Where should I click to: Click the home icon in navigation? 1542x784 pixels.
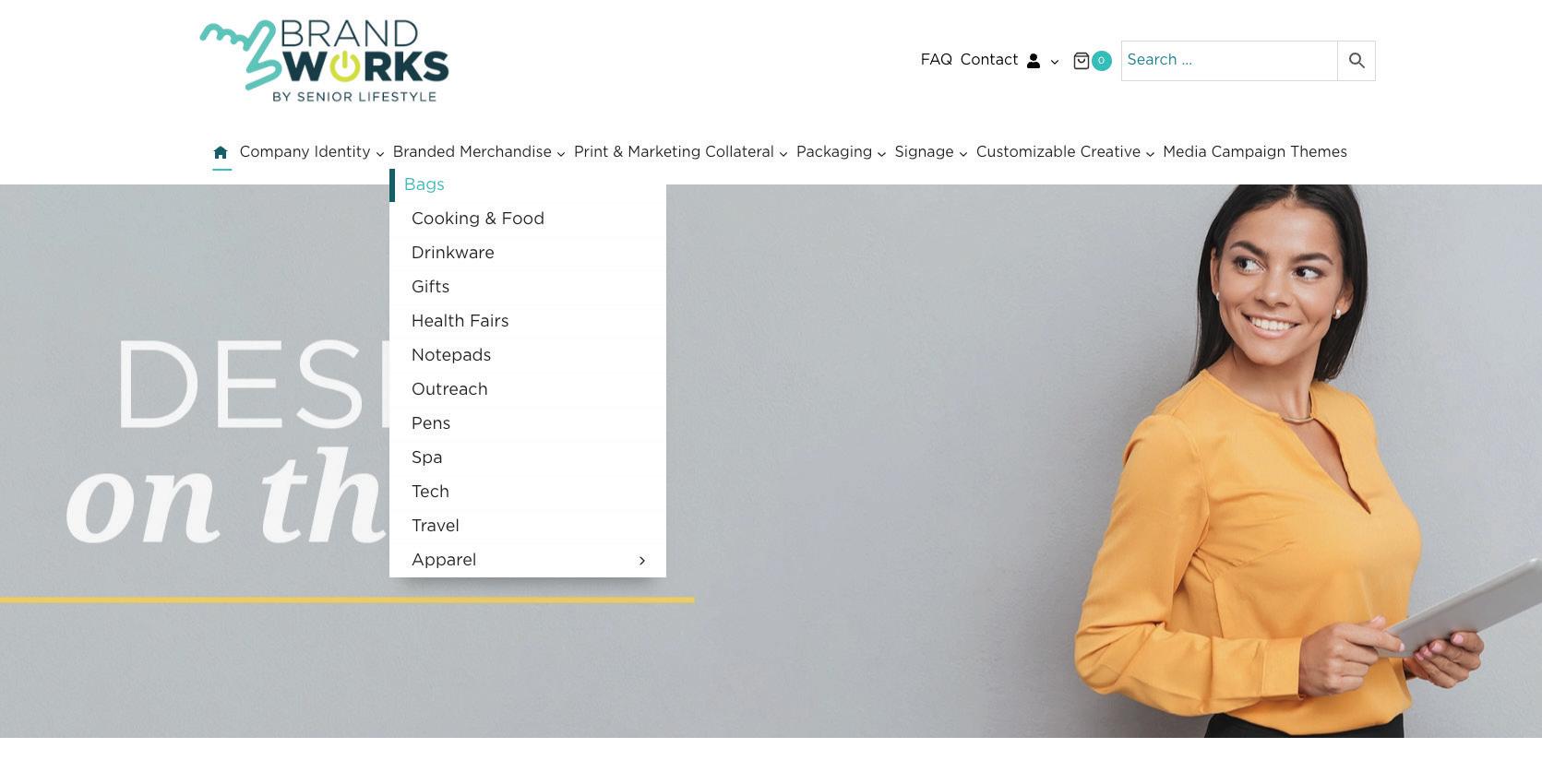(221, 152)
